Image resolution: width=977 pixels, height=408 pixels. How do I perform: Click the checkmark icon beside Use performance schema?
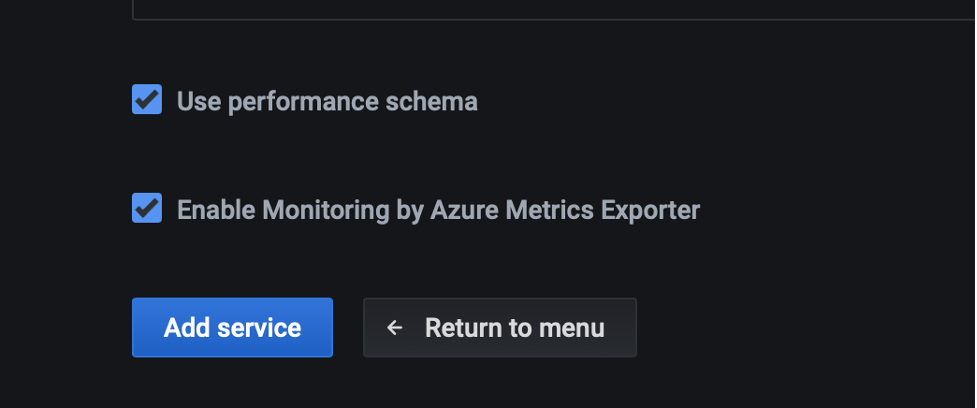[147, 99]
